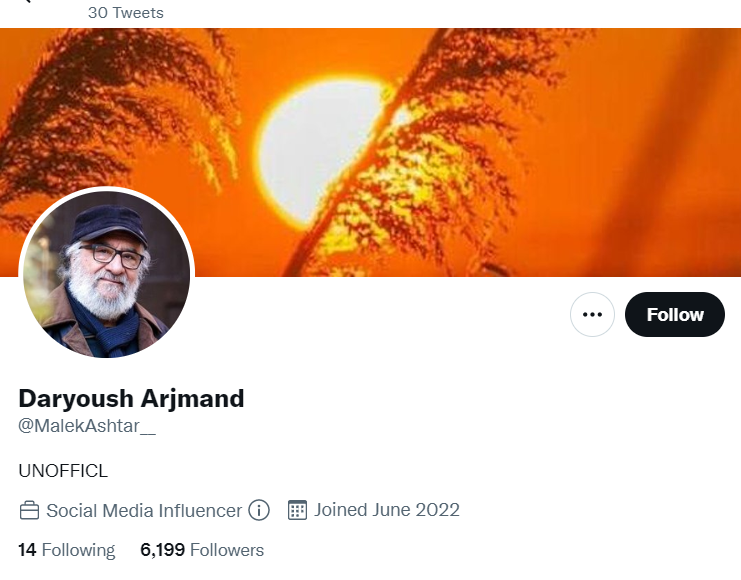The width and height of the screenshot is (741, 580).
Task: Open the three-dot more options menu
Action: pos(592,314)
